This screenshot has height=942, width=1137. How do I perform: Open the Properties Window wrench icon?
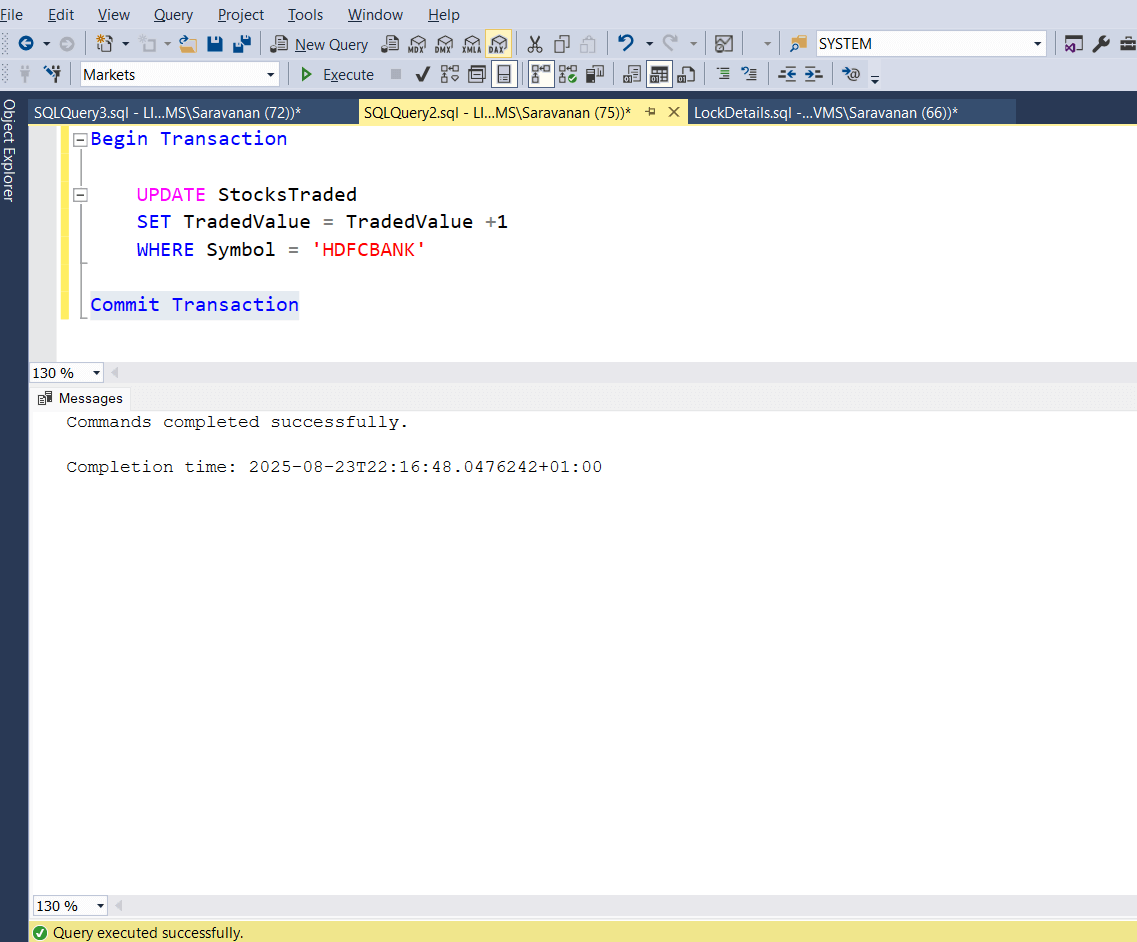point(1101,44)
